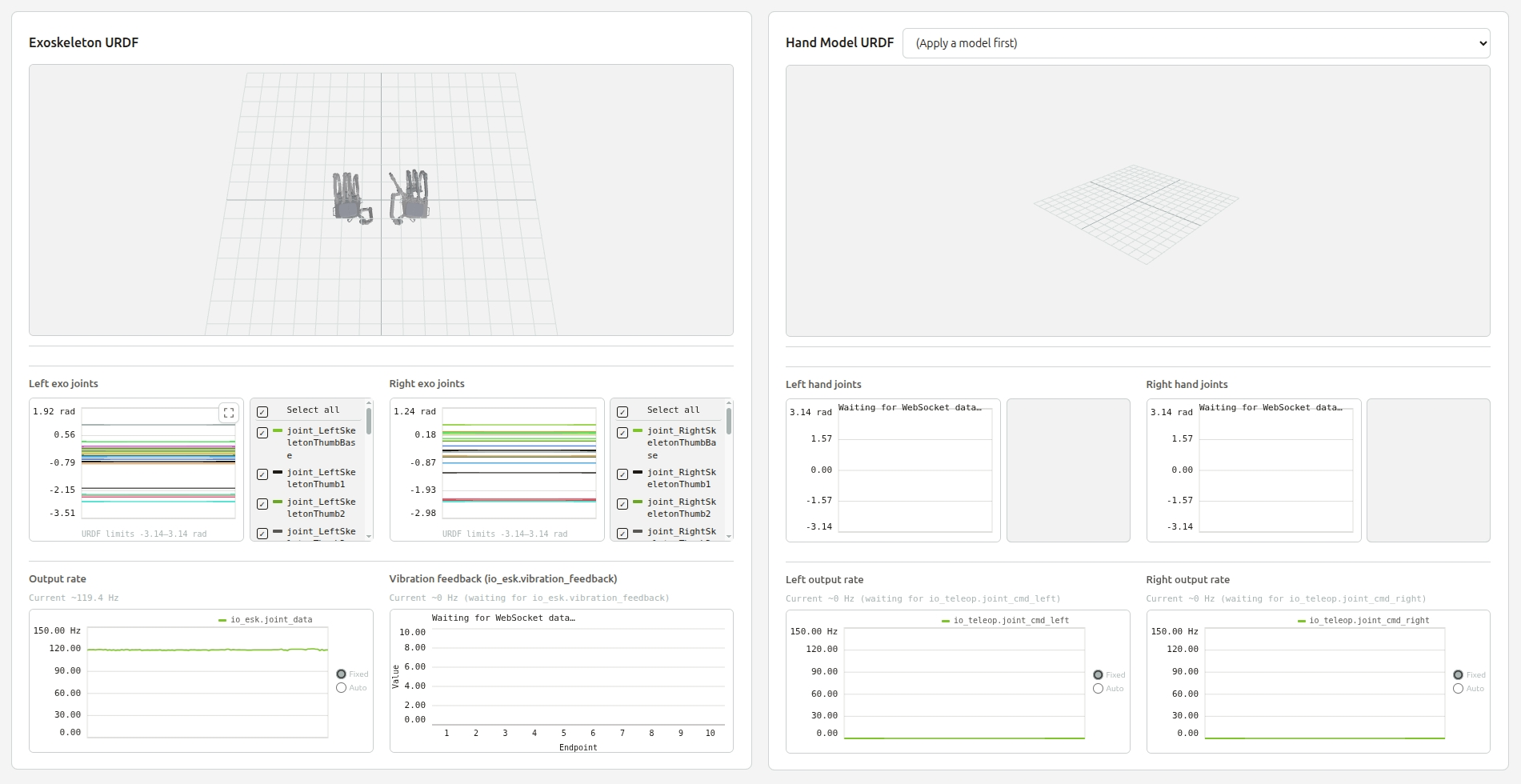Screen dimensions: 1521x784
Task: Click the 'Current ~119.4 Hz' text
Action: 74,598
